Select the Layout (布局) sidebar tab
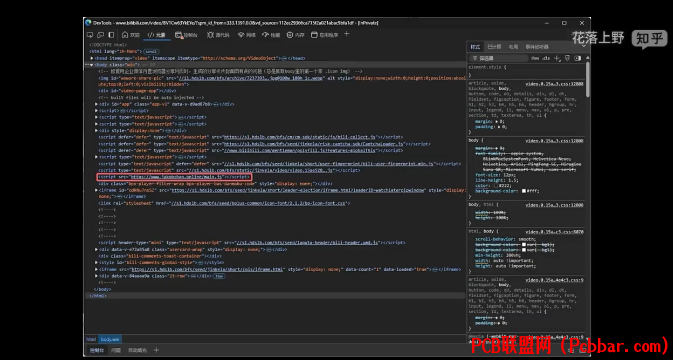The image size is (673, 360). pos(513,47)
